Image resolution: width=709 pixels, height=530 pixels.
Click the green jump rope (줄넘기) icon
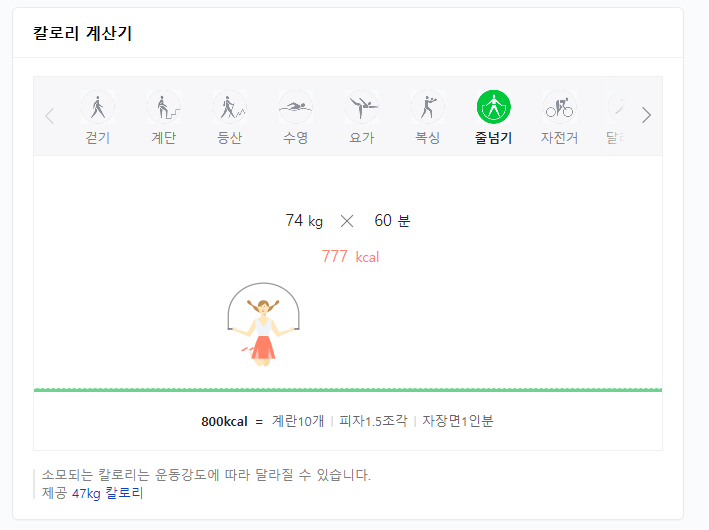click(x=493, y=107)
